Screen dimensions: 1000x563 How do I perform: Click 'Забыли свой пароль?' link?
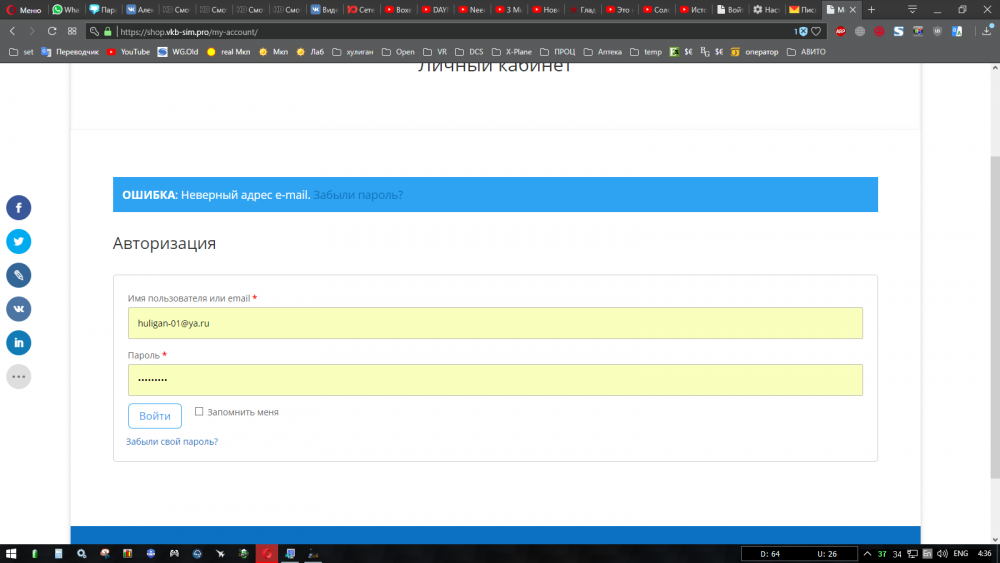pos(172,441)
